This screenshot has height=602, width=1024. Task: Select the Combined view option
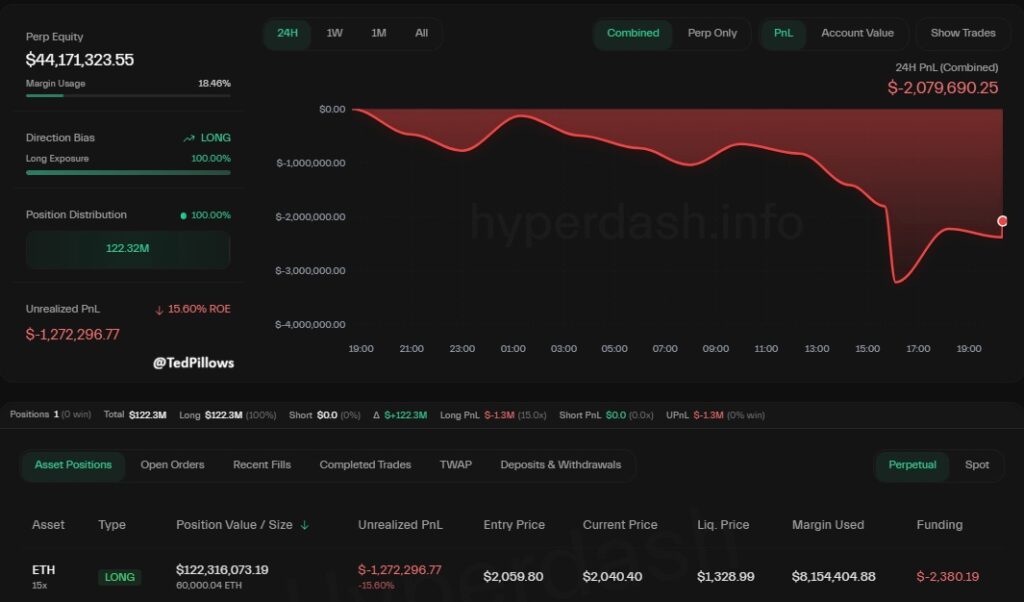(633, 33)
